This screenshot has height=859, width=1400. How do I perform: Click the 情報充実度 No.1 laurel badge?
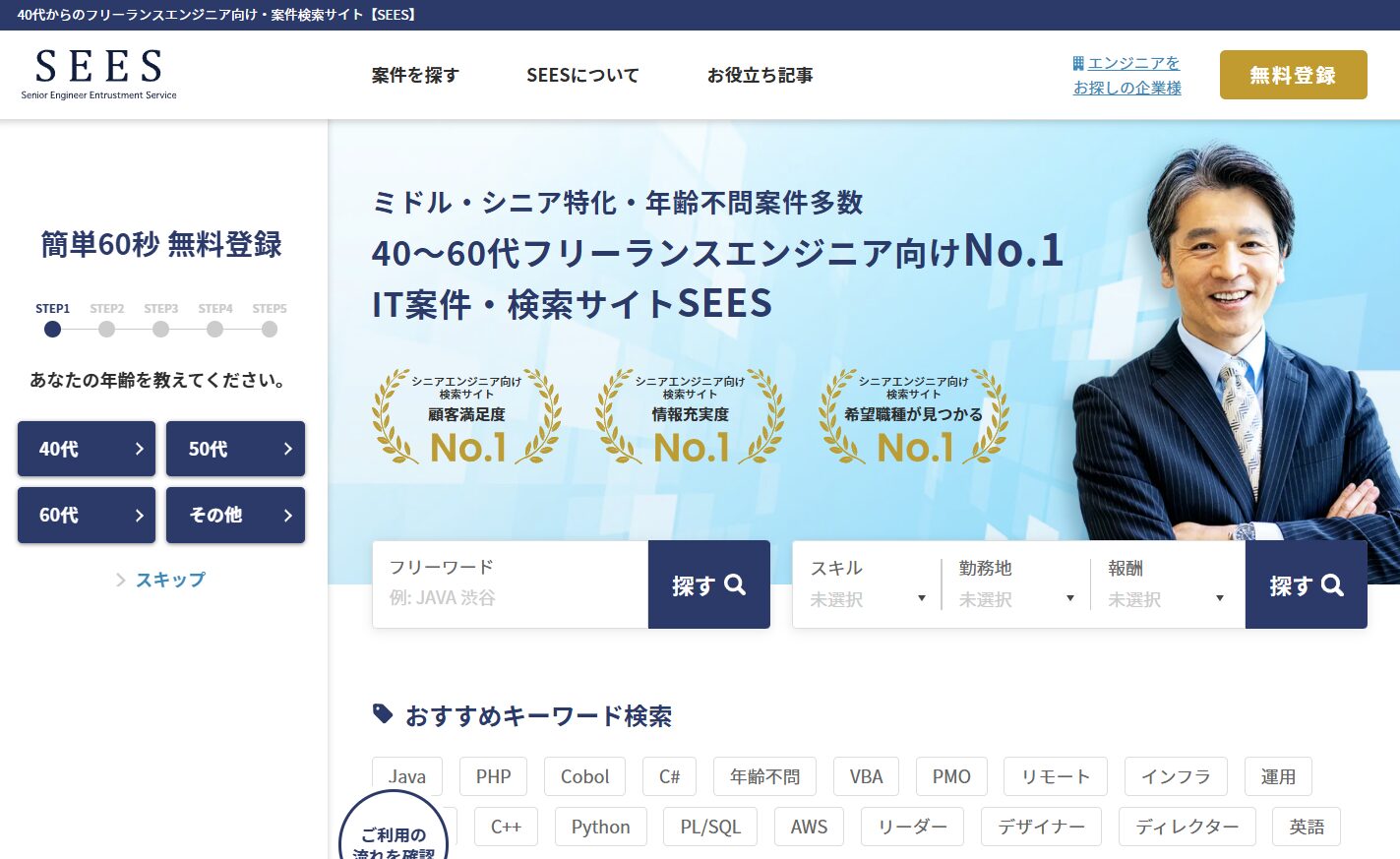690,417
